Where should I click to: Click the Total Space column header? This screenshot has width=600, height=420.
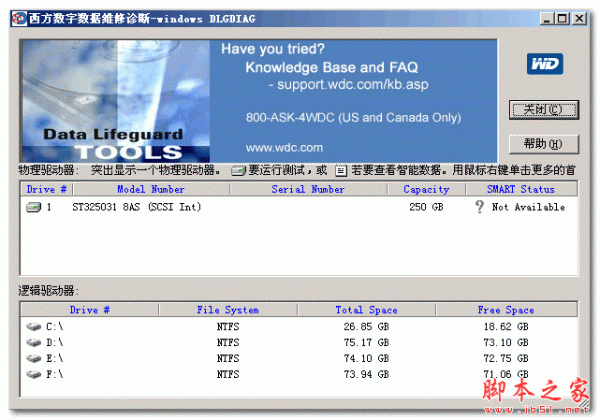pos(367,310)
